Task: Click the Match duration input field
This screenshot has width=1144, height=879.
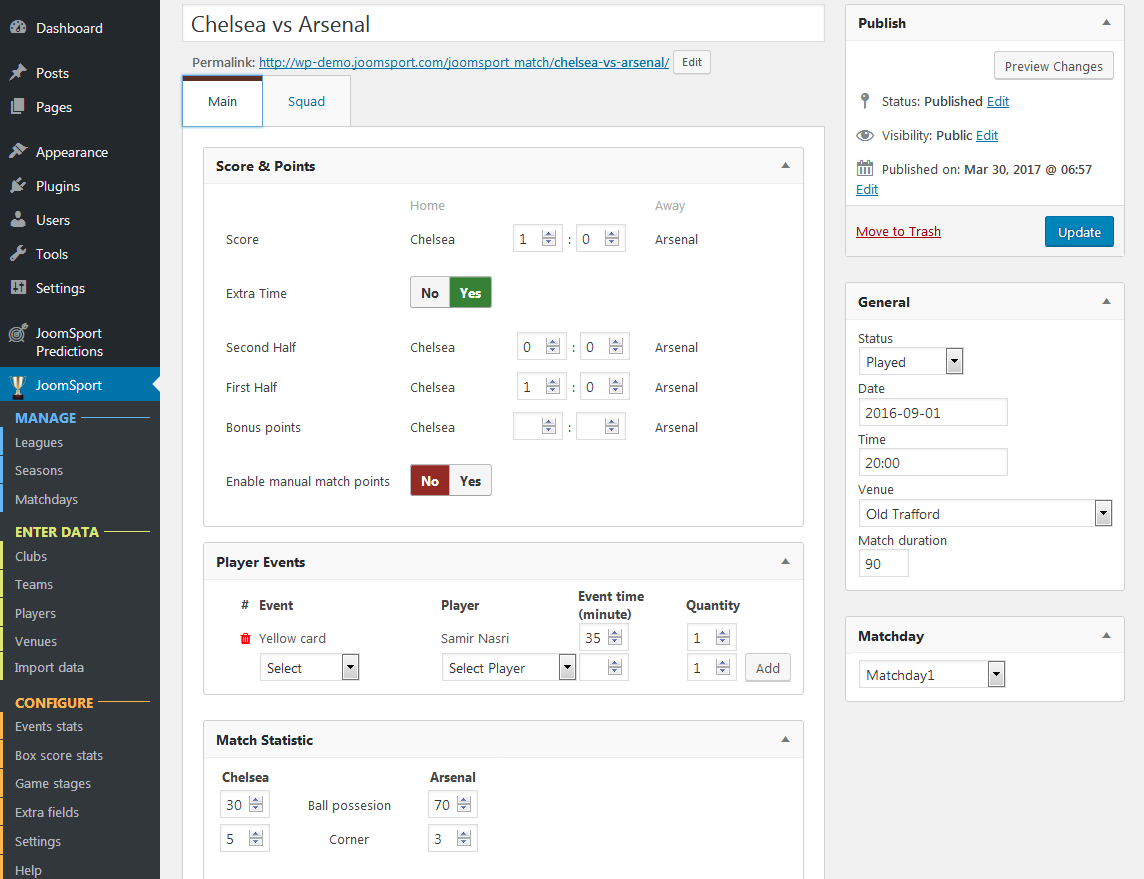Action: [884, 563]
